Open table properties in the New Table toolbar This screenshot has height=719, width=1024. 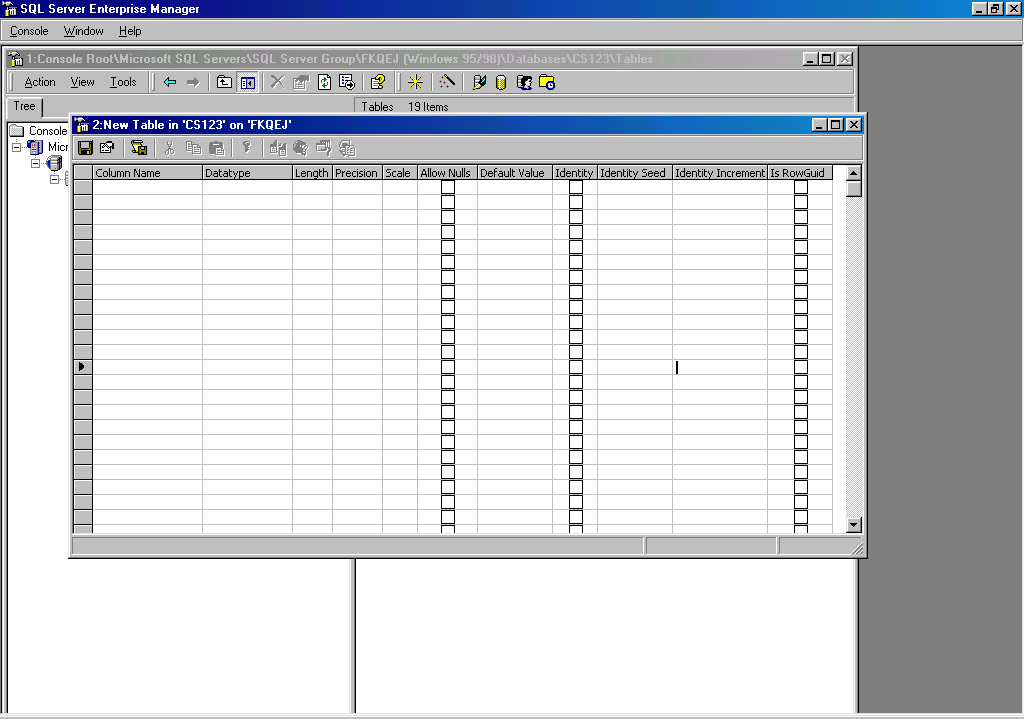coord(107,148)
